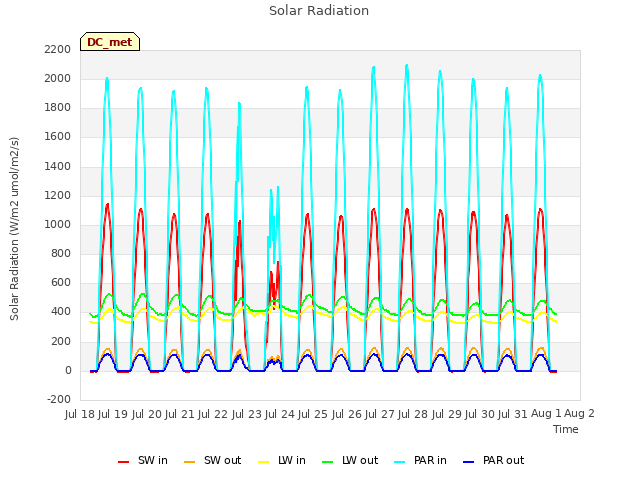Click the Jul 31 x-axis tick label
Viewport: 640px width, 480px height.
point(513,414)
